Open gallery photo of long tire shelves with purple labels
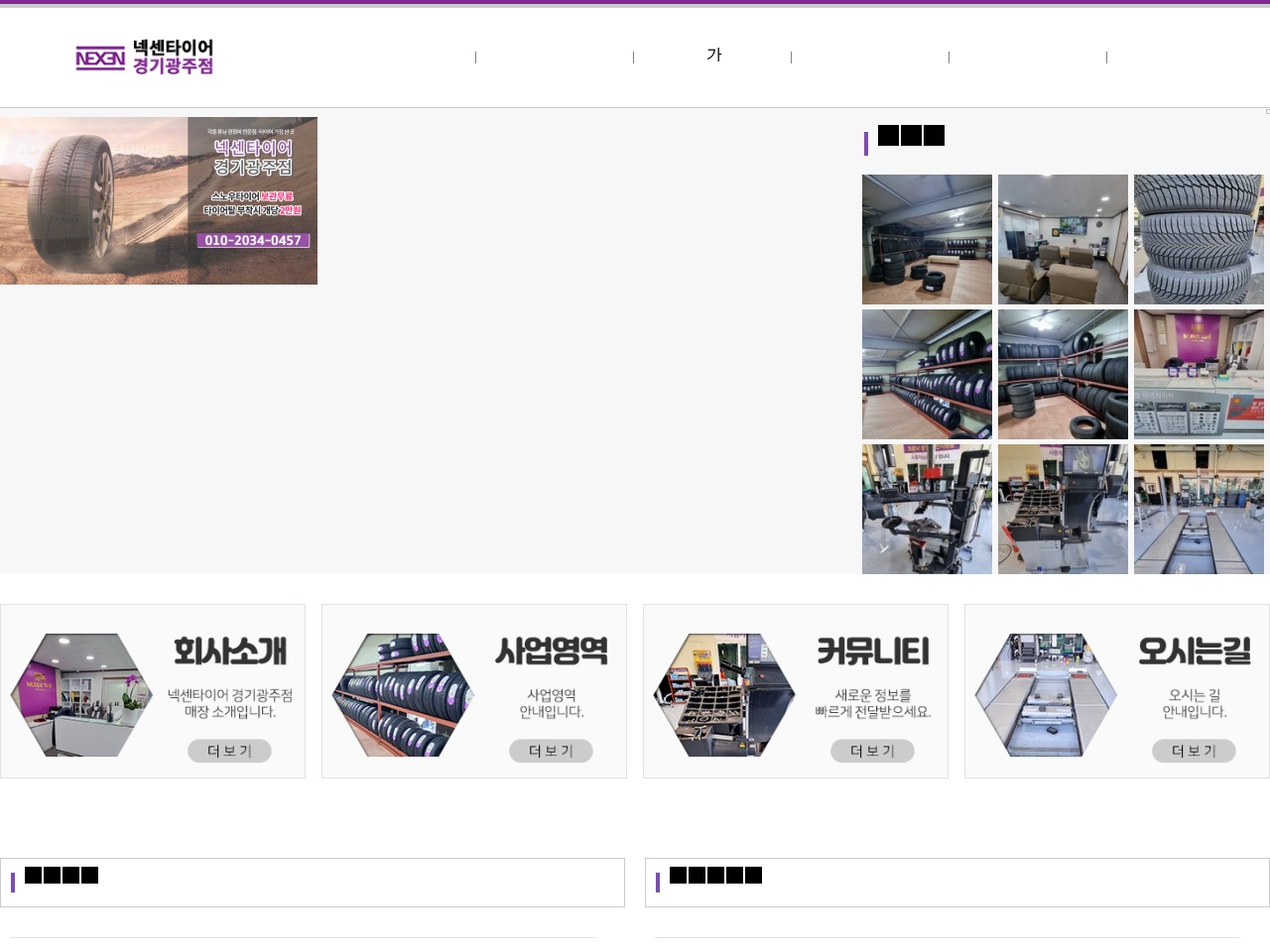This screenshot has height=952, width=1270. pyautogui.click(x=927, y=374)
